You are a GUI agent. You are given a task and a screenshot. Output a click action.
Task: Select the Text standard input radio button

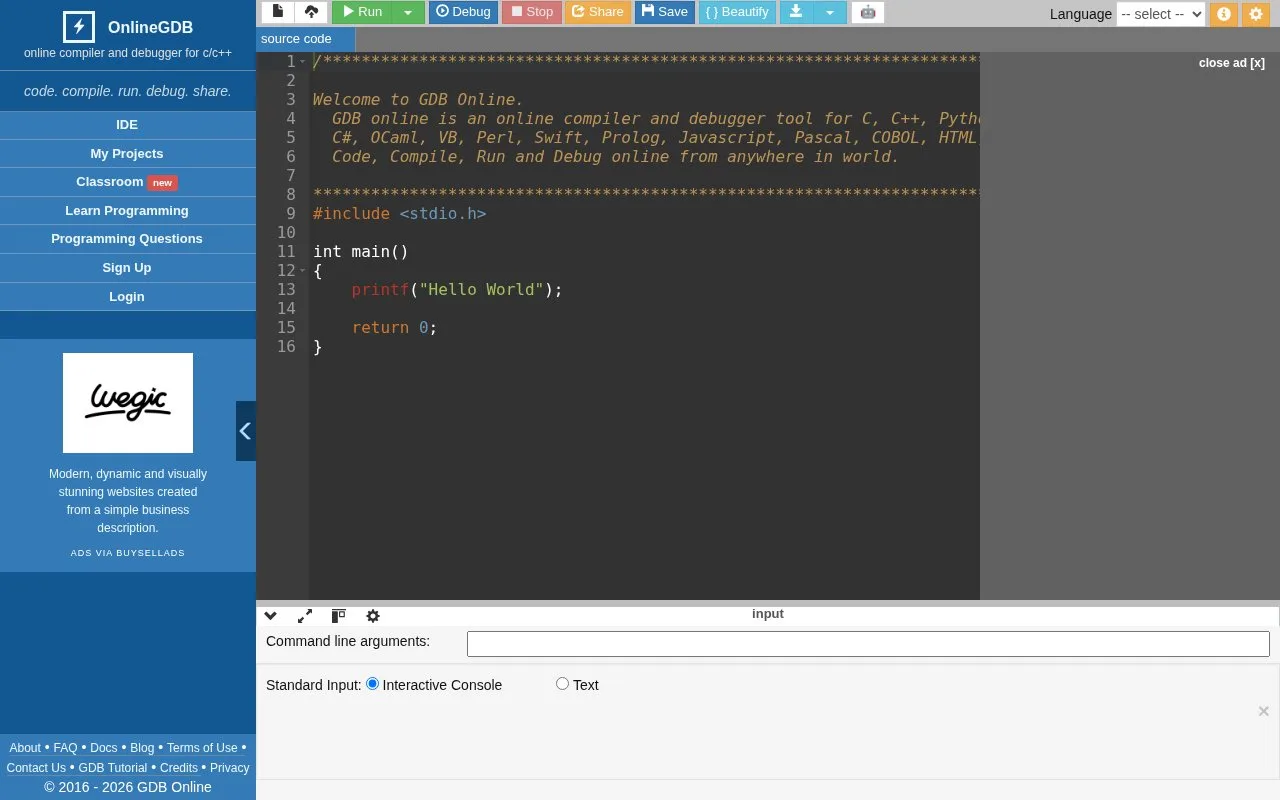tap(562, 684)
